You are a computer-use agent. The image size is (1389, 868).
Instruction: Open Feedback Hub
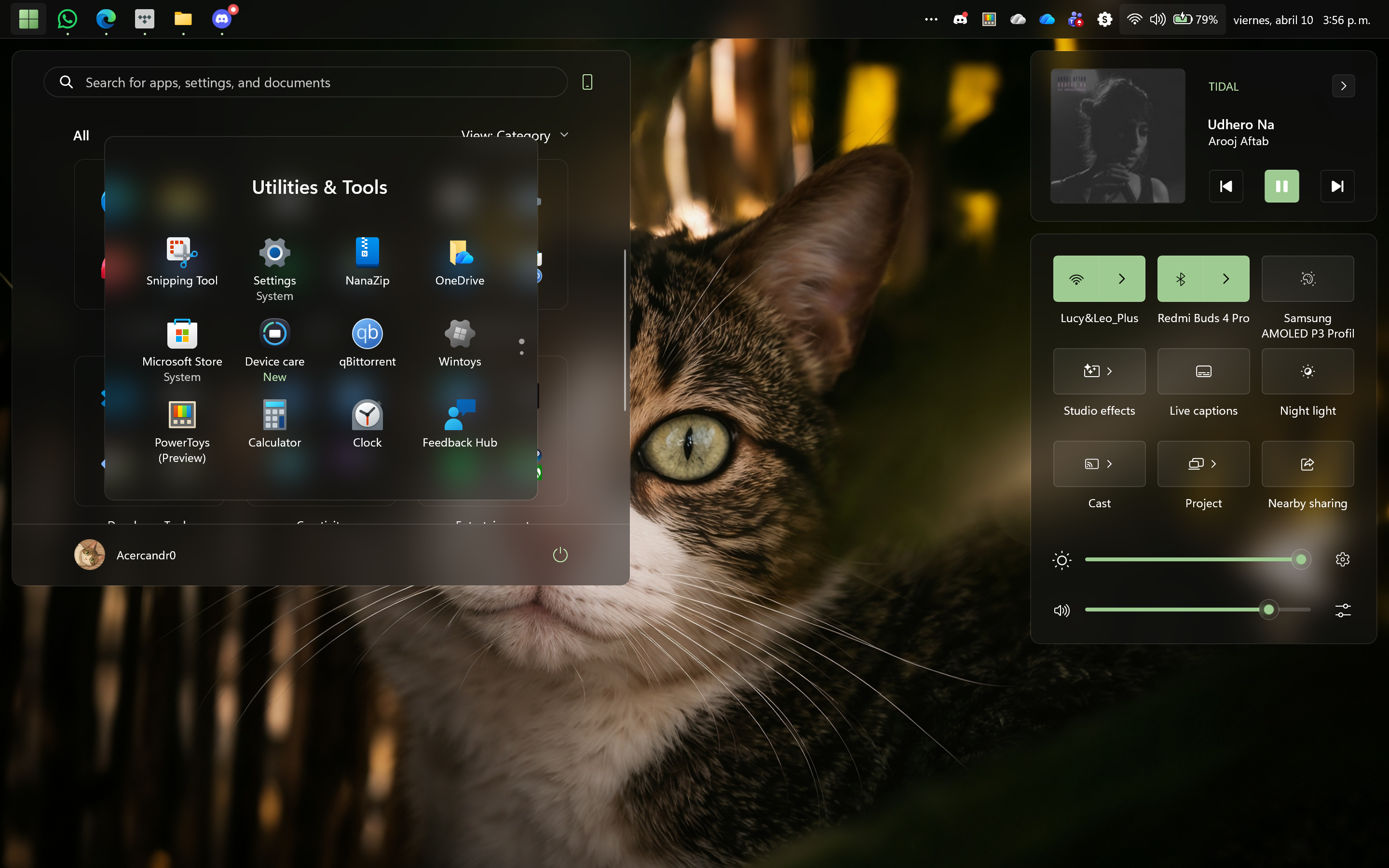(x=460, y=424)
